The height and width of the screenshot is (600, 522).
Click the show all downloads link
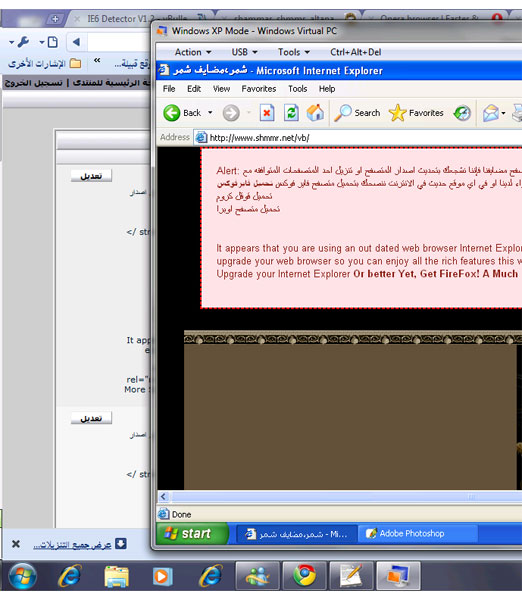72,545
